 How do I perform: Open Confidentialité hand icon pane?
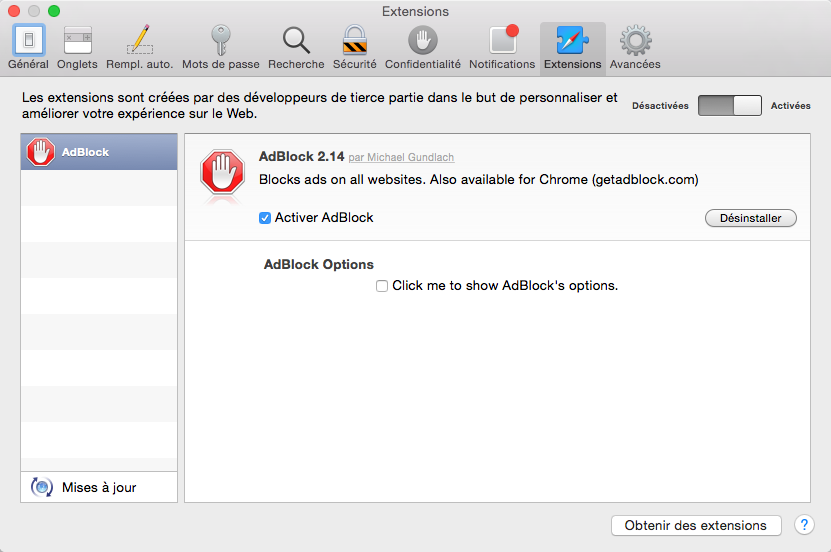(423, 47)
